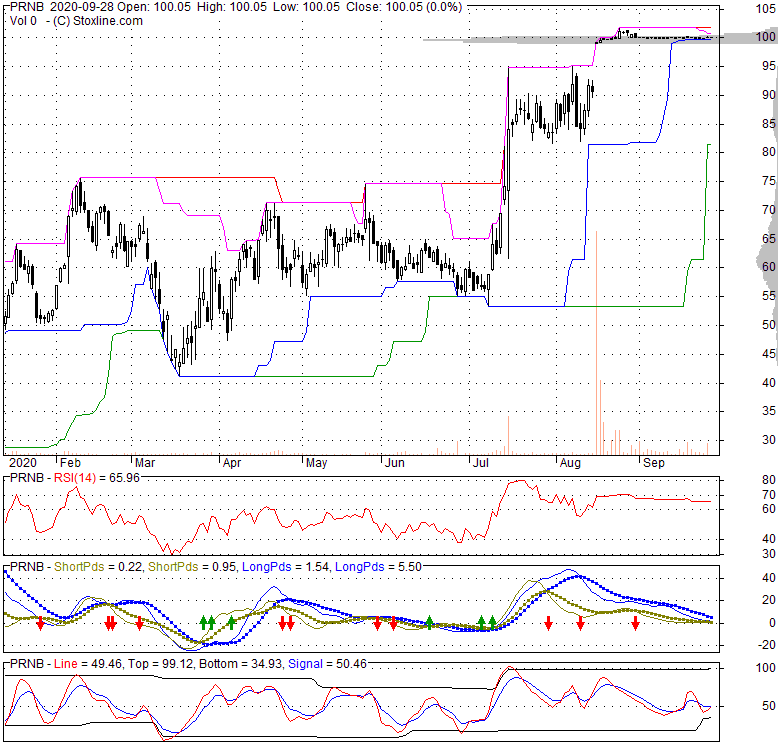
Task: Click the 55 price axis label
Action: tap(769, 296)
